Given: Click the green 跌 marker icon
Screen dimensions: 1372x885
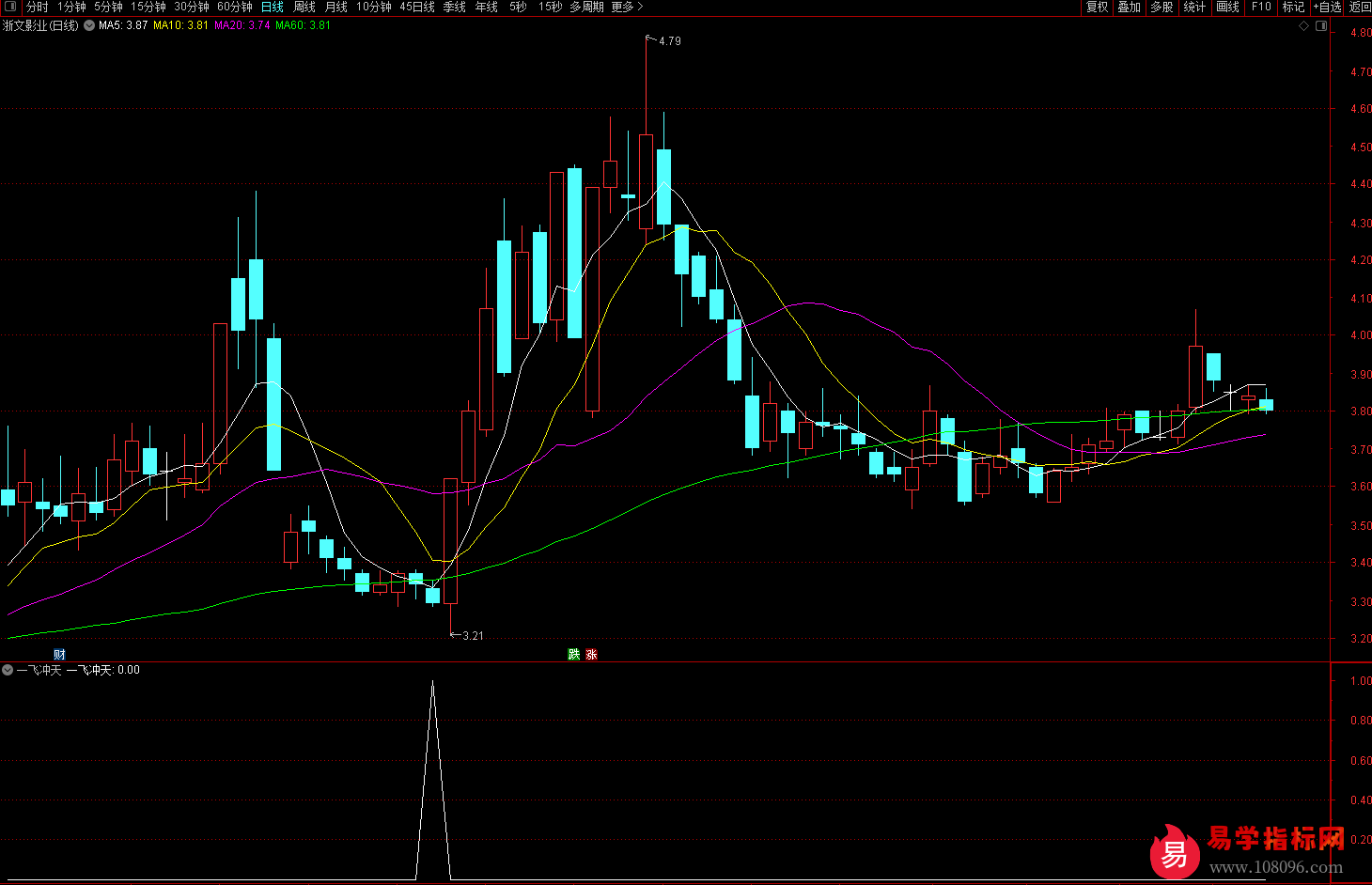Looking at the screenshot, I should tap(574, 654).
